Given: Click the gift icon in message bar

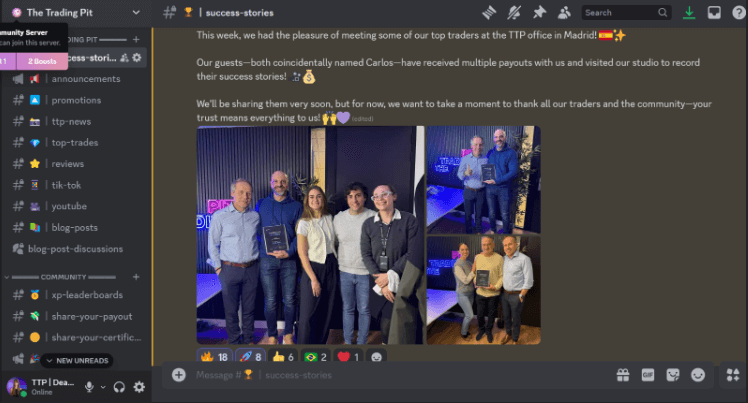Looking at the screenshot, I should [x=623, y=375].
